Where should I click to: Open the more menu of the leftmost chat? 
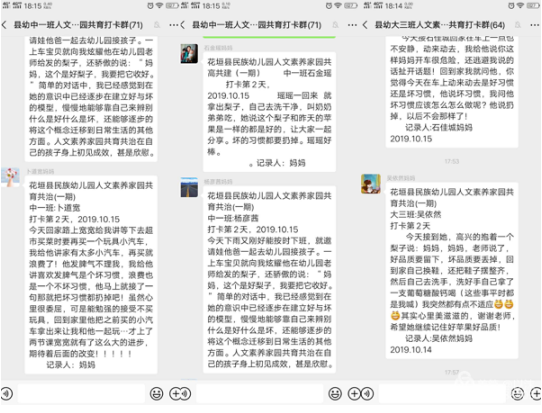click(174, 25)
